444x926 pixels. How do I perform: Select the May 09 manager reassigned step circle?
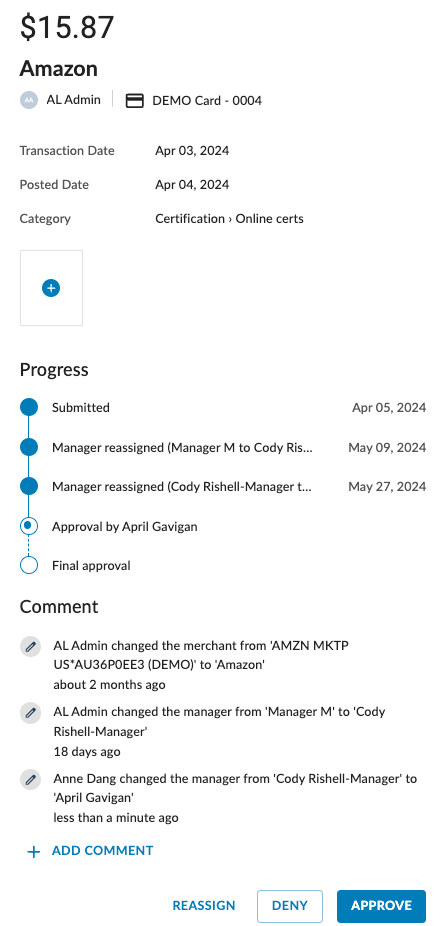pos(29,447)
